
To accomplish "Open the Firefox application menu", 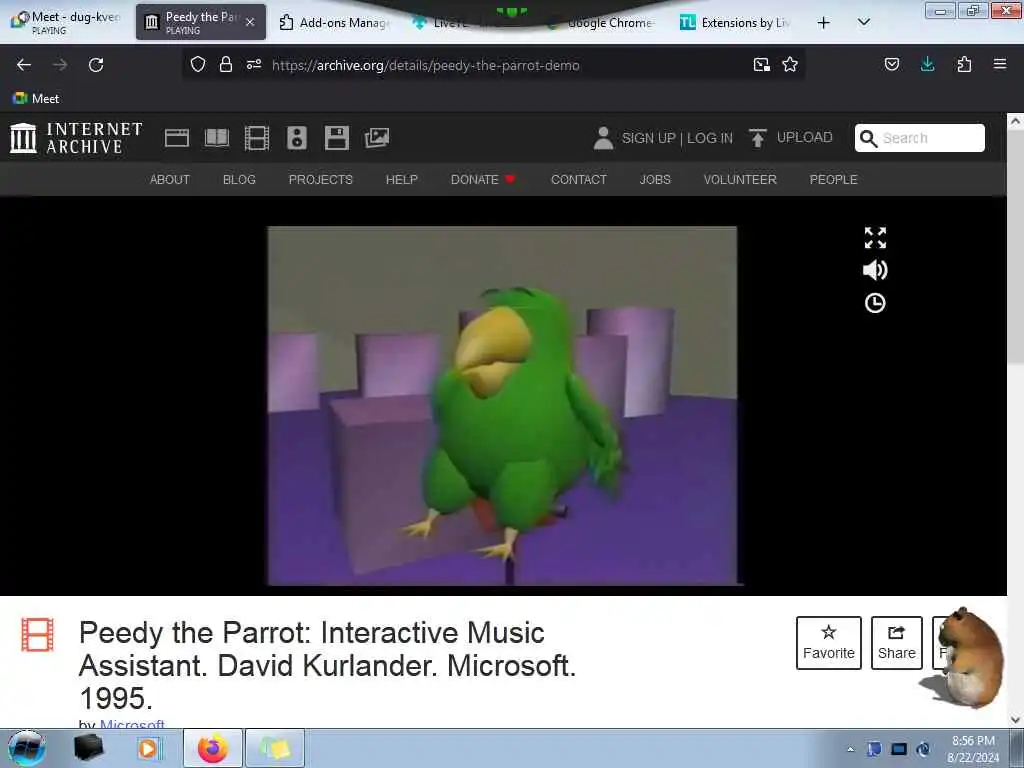I will pyautogui.click(x=1000, y=64).
